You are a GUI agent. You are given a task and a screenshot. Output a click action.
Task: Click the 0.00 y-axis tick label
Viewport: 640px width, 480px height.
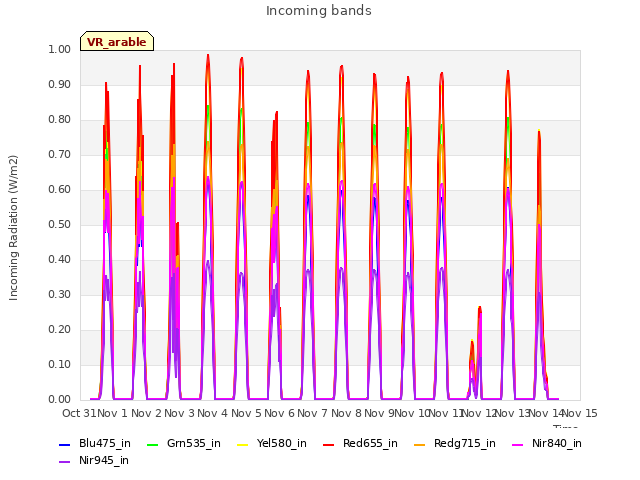tap(60, 400)
